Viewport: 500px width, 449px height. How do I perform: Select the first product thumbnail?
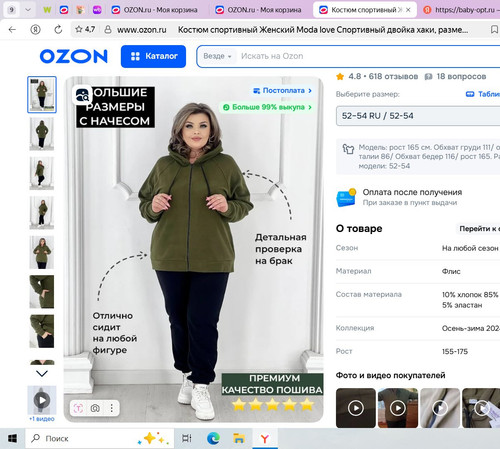point(42,95)
